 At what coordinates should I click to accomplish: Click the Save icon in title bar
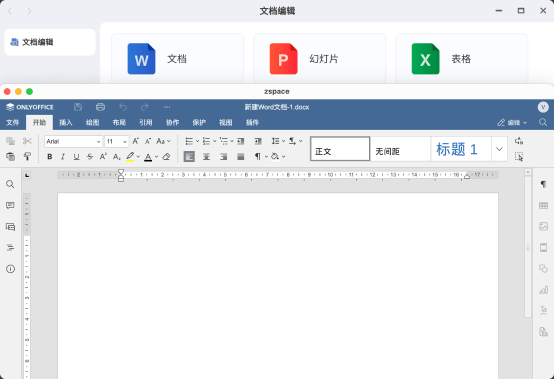[78, 107]
